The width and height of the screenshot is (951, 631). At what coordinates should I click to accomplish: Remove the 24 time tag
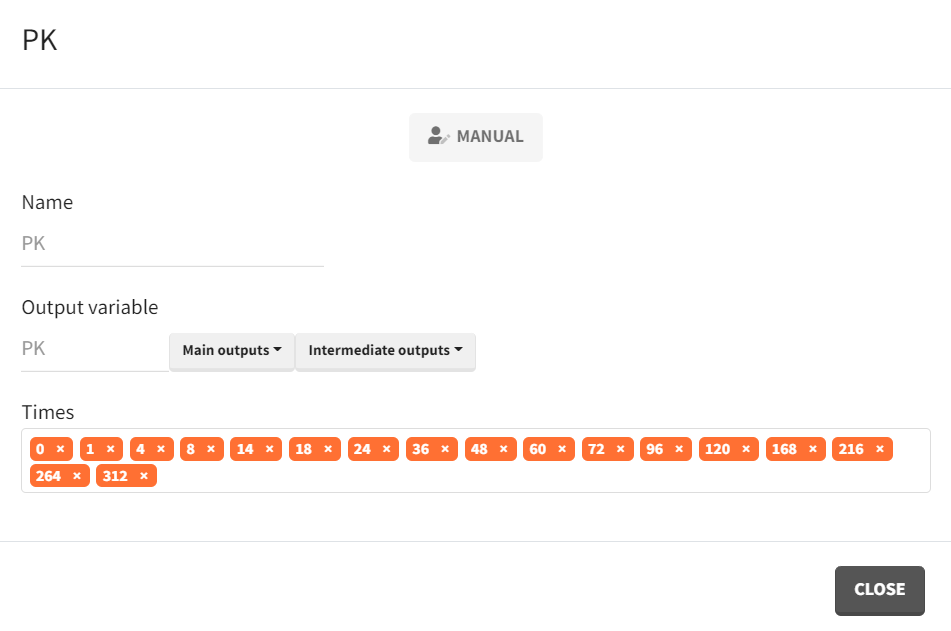386,449
